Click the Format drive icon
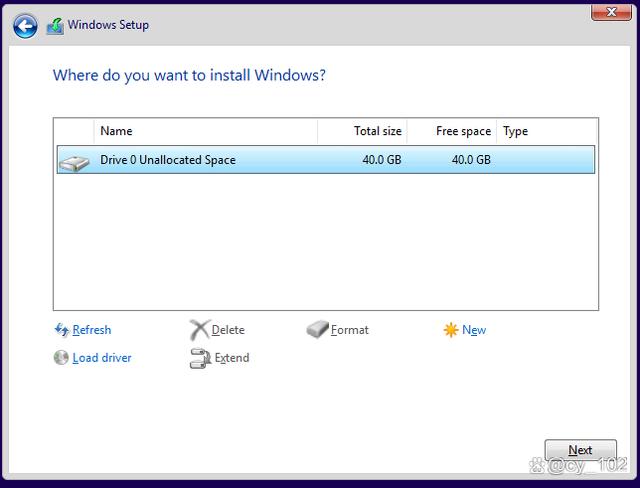This screenshot has width=640, height=488. (318, 329)
